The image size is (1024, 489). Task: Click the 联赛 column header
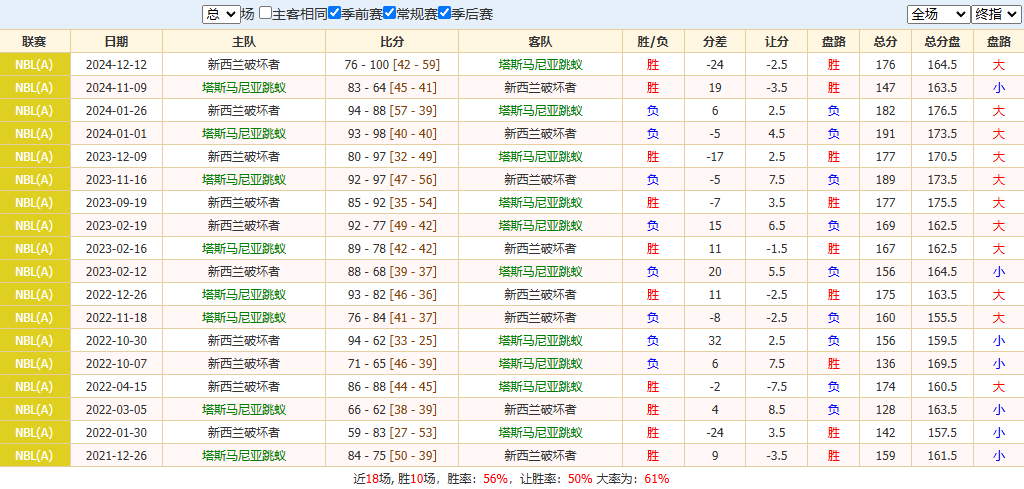pyautogui.click(x=35, y=42)
